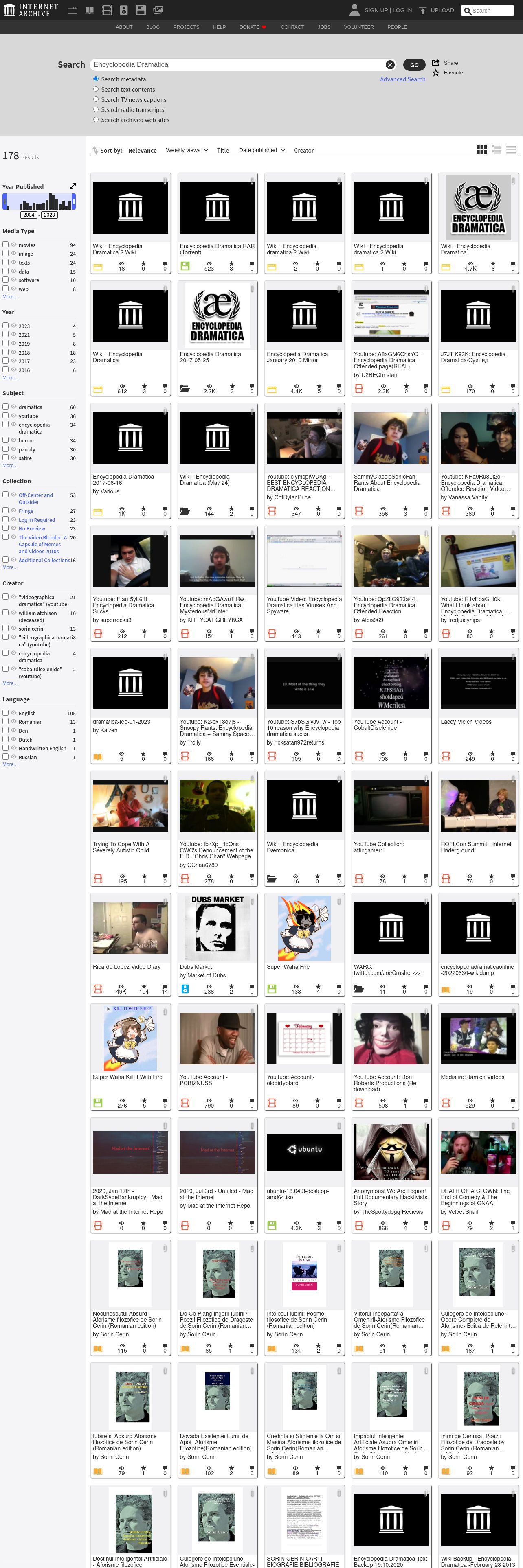Screen dimensions: 523x1568
Task: Grab left handle of year range slider
Action: click(4, 201)
